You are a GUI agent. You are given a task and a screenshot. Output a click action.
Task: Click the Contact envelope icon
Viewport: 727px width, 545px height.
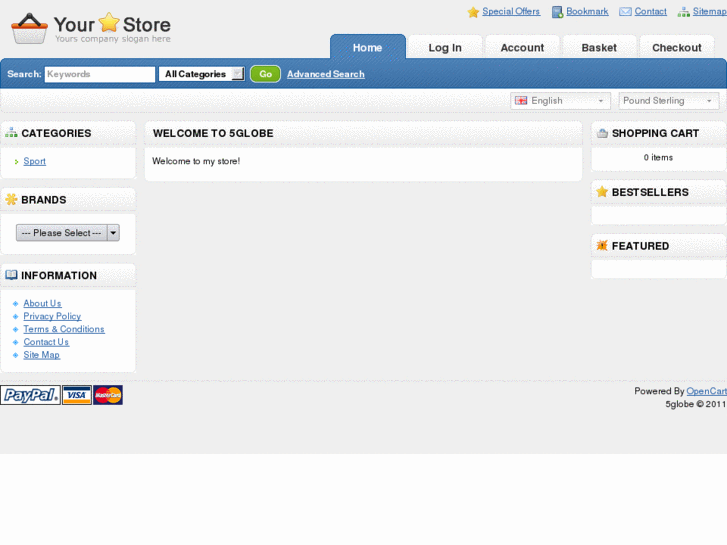point(625,12)
